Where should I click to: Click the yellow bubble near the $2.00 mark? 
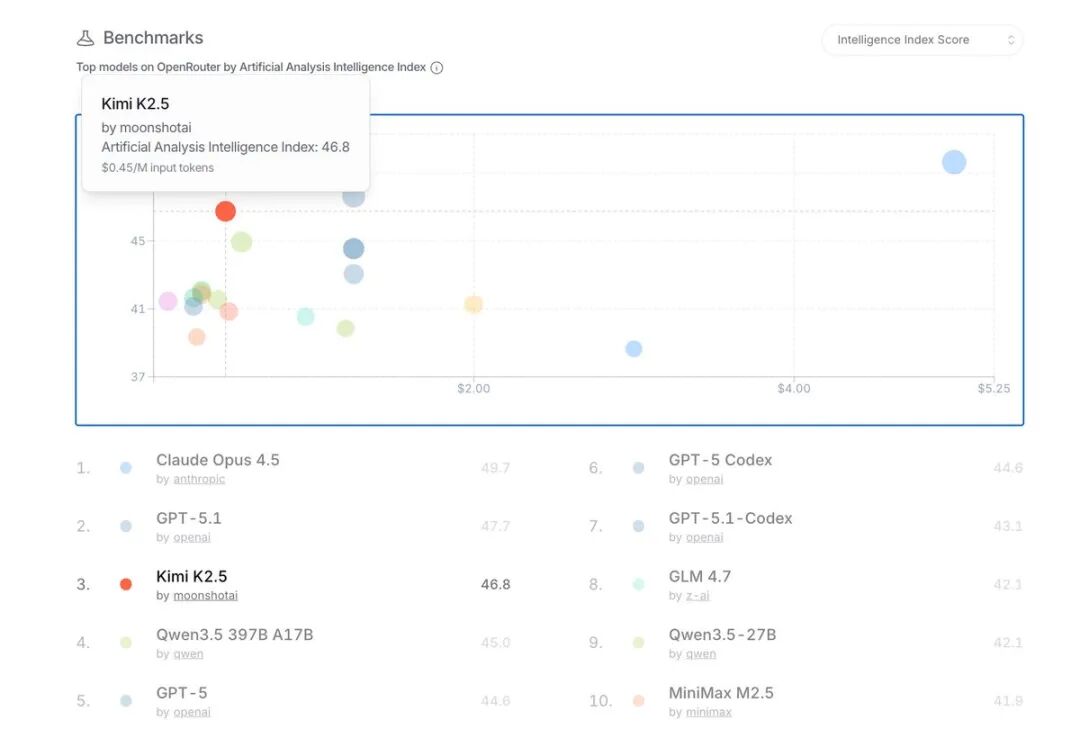click(474, 304)
